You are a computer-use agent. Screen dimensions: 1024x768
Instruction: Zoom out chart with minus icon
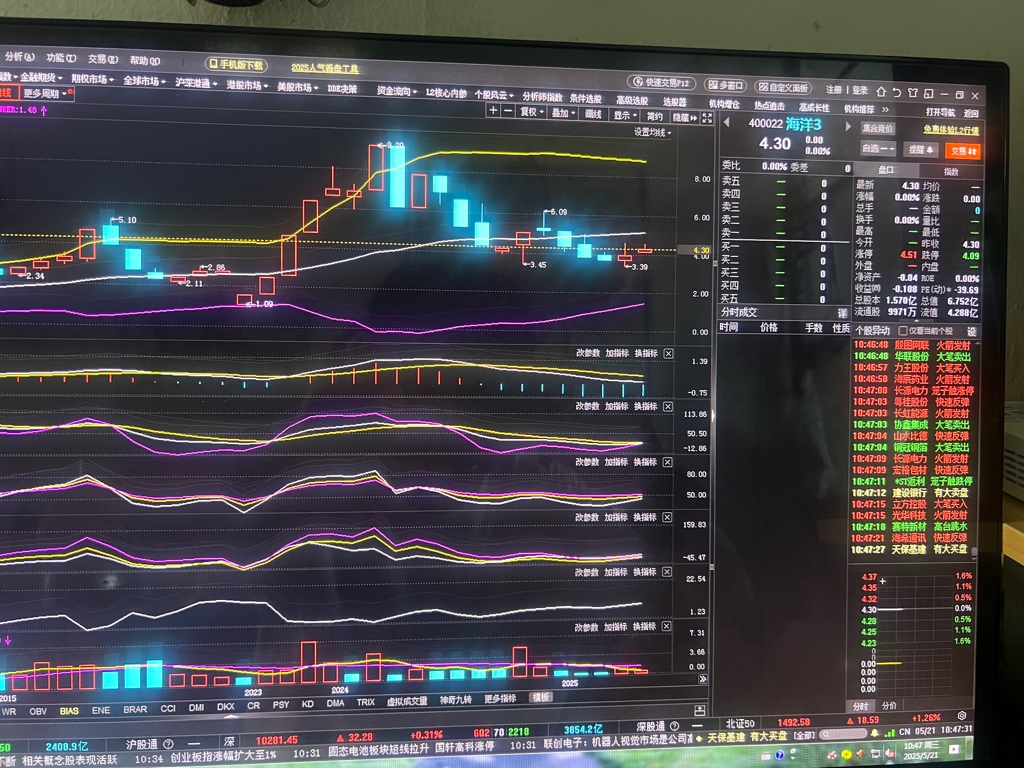tap(508, 112)
